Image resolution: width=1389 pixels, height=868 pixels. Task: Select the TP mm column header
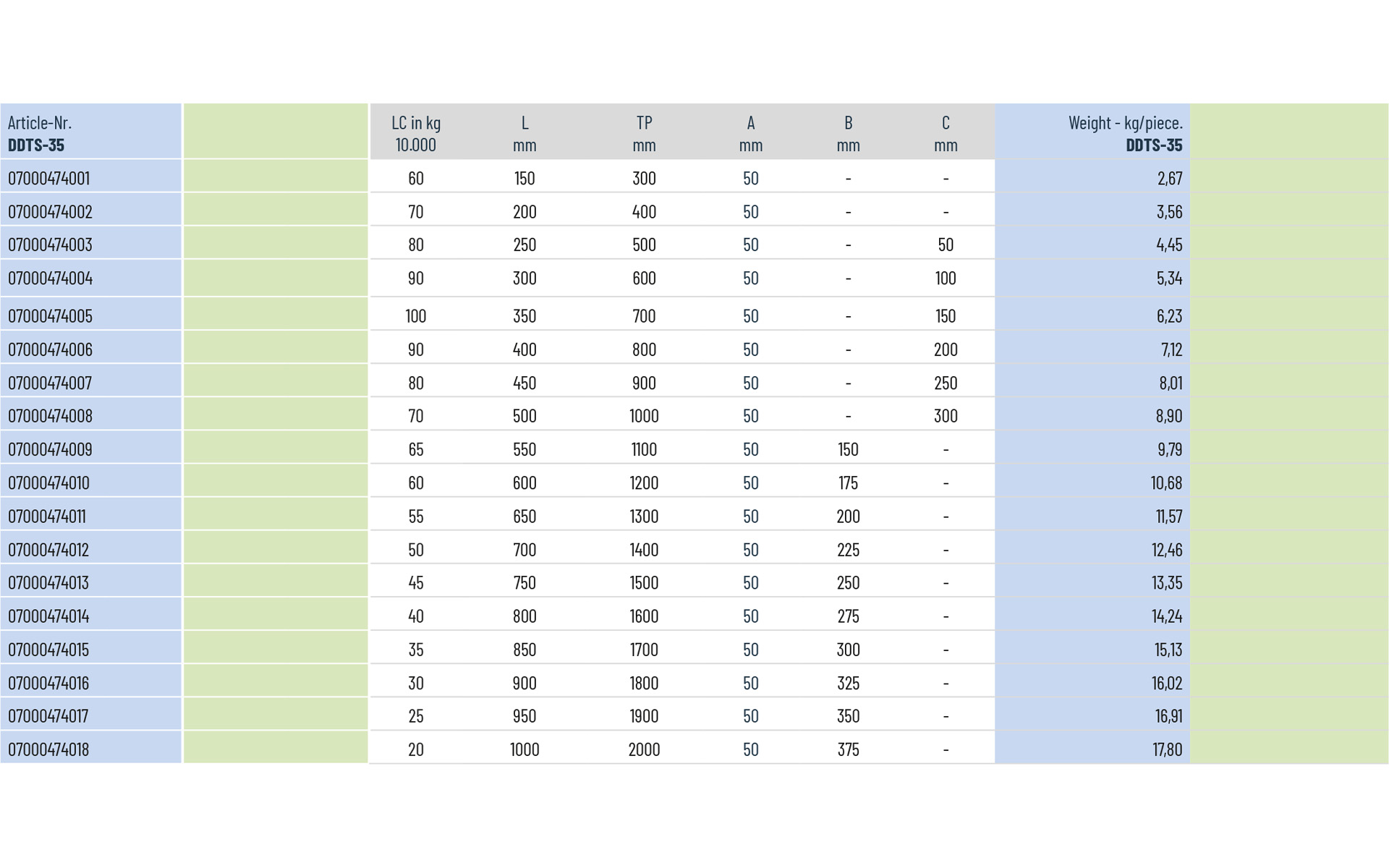click(x=644, y=133)
